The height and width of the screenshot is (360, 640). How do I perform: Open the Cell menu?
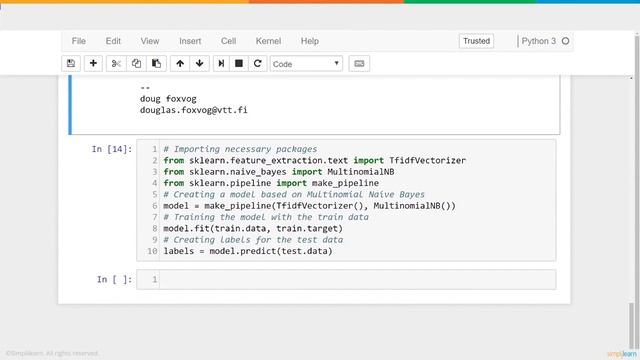[229, 41]
